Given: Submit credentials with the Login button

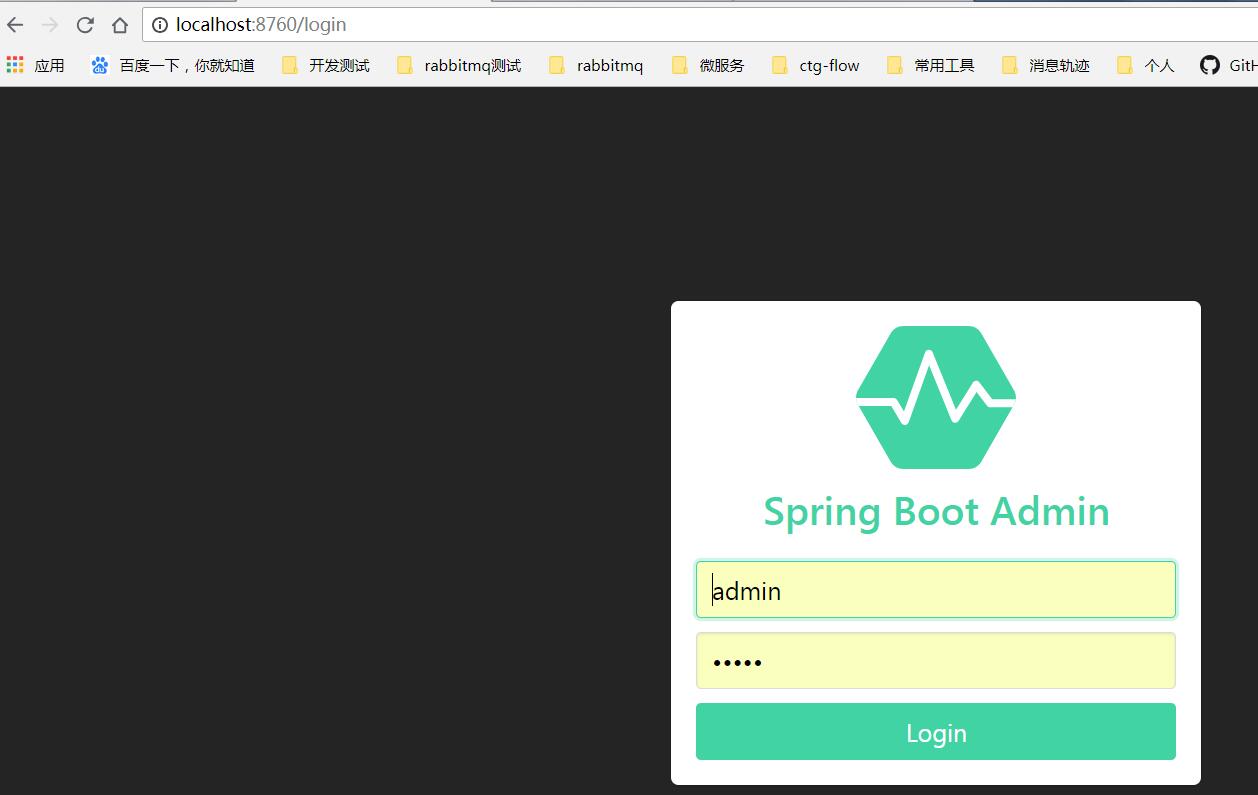Looking at the screenshot, I should point(936,732).
